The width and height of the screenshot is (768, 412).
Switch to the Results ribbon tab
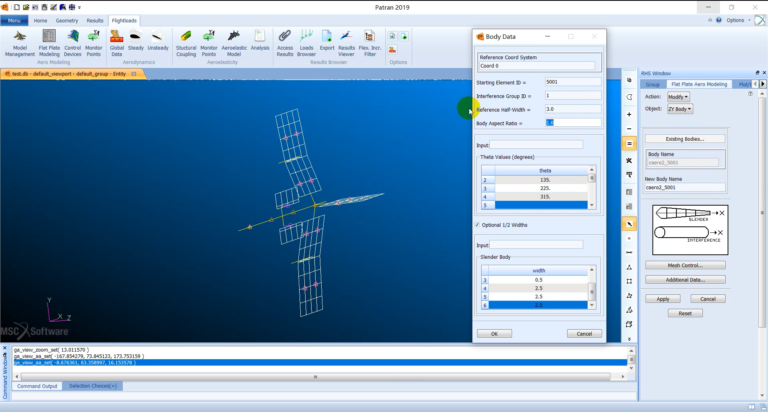coord(95,21)
